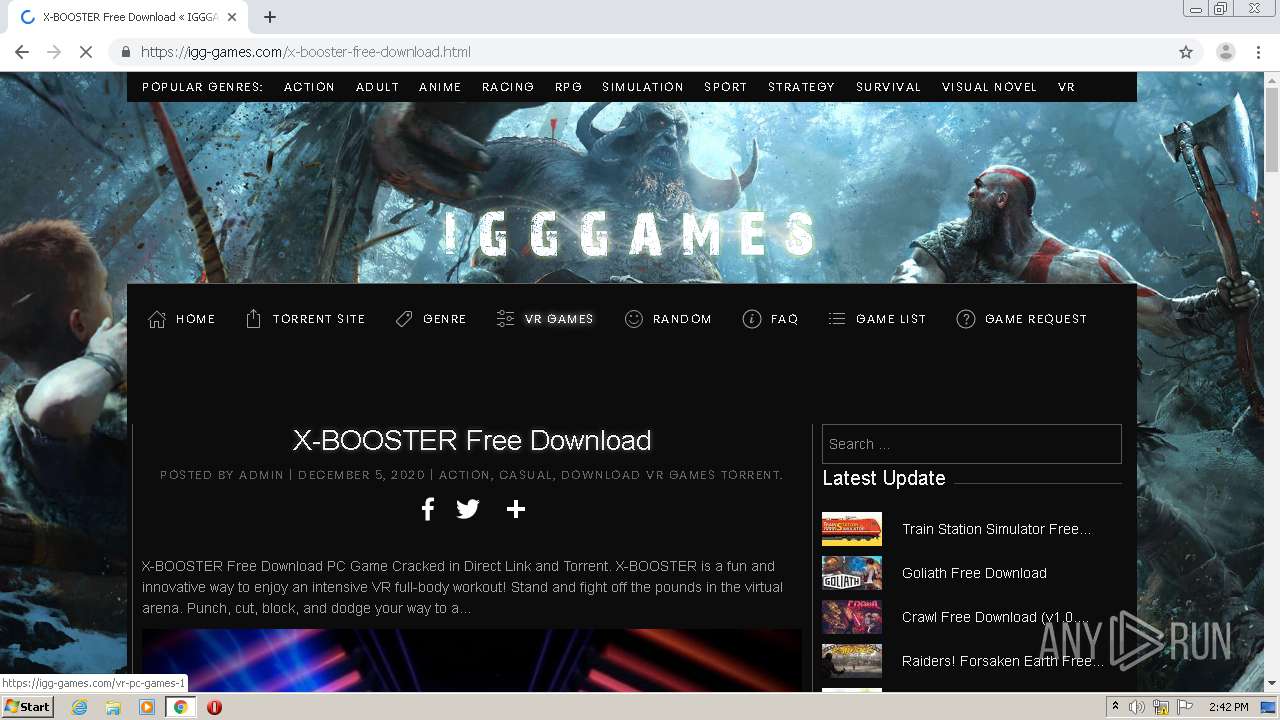This screenshot has width=1280, height=720.
Task: Bookmark this page with star icon
Action: click(1186, 52)
